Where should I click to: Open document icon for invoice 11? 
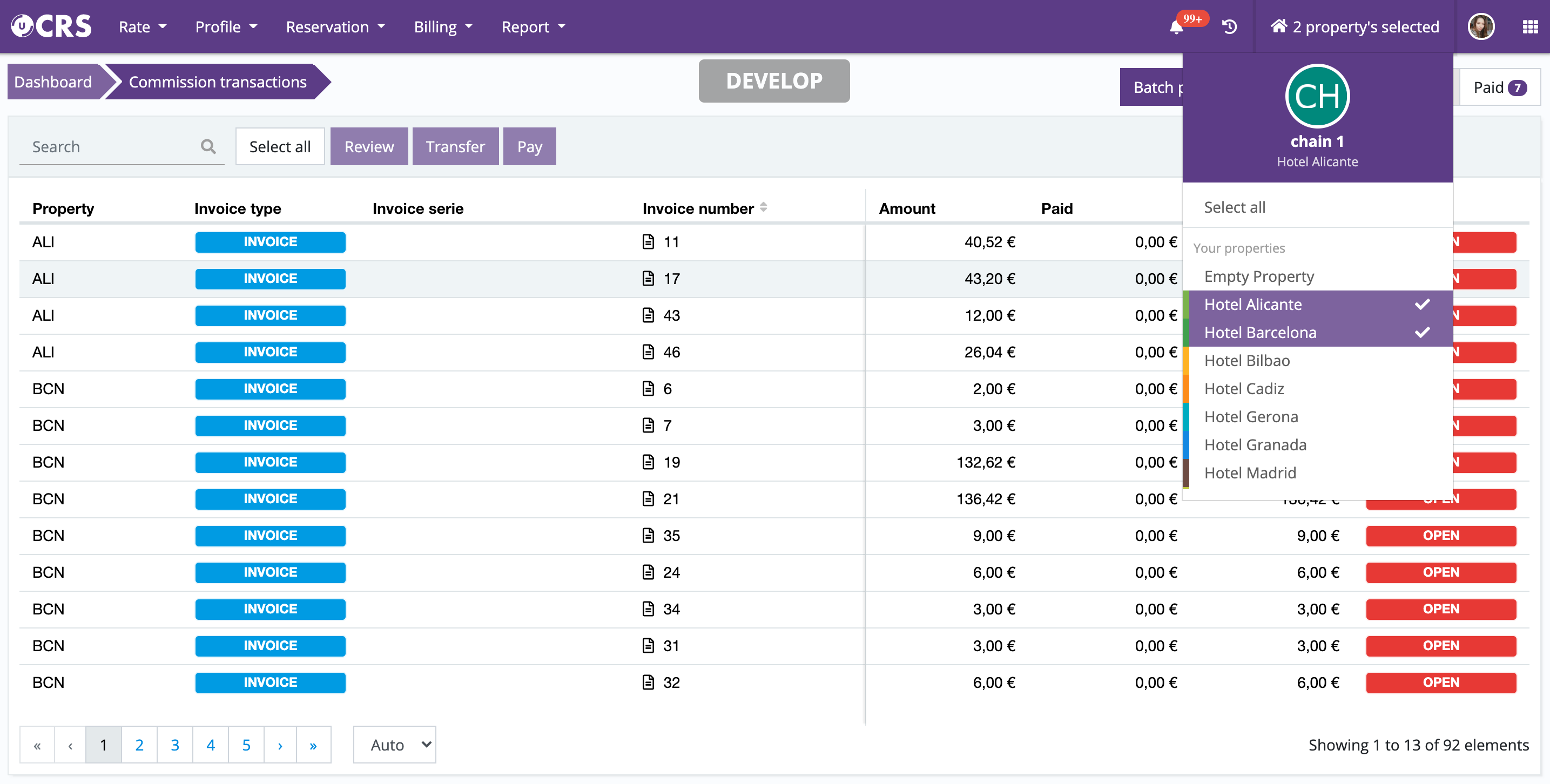pyautogui.click(x=648, y=242)
